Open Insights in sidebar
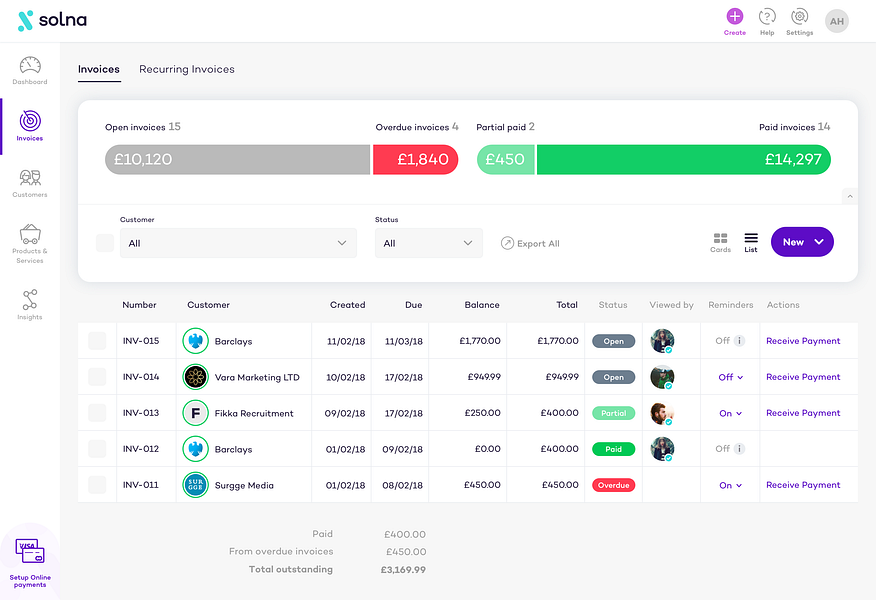This screenshot has width=876, height=600. point(30,304)
